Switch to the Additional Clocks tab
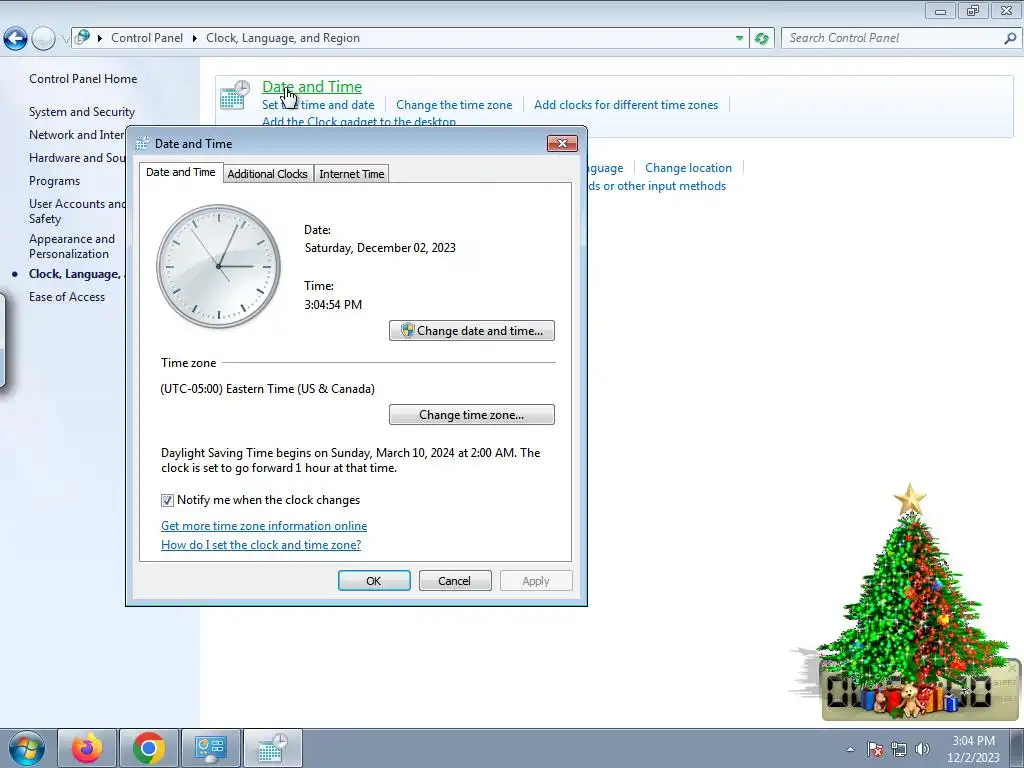This screenshot has height=768, width=1024. (x=268, y=174)
